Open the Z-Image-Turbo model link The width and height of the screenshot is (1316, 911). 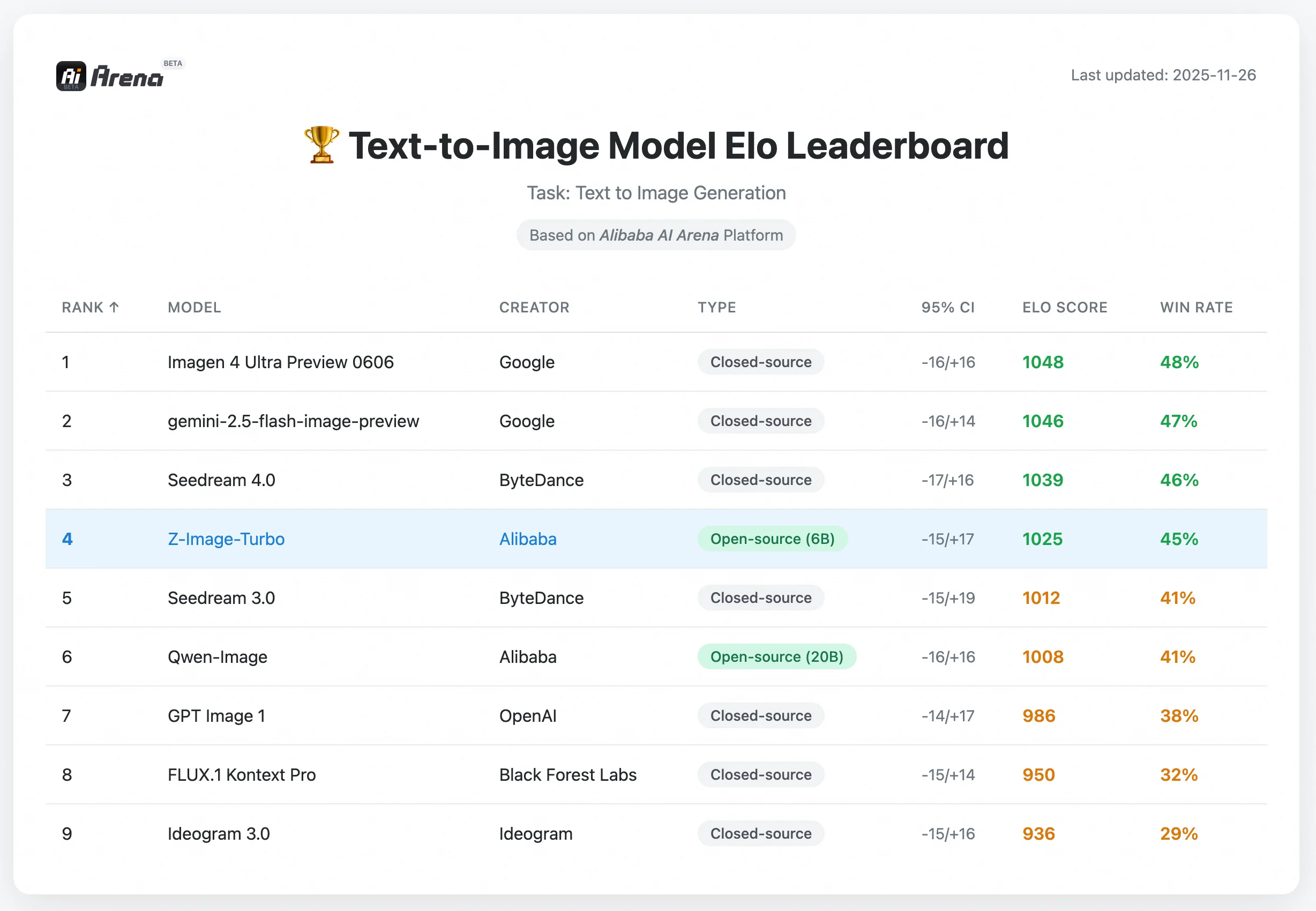point(226,539)
